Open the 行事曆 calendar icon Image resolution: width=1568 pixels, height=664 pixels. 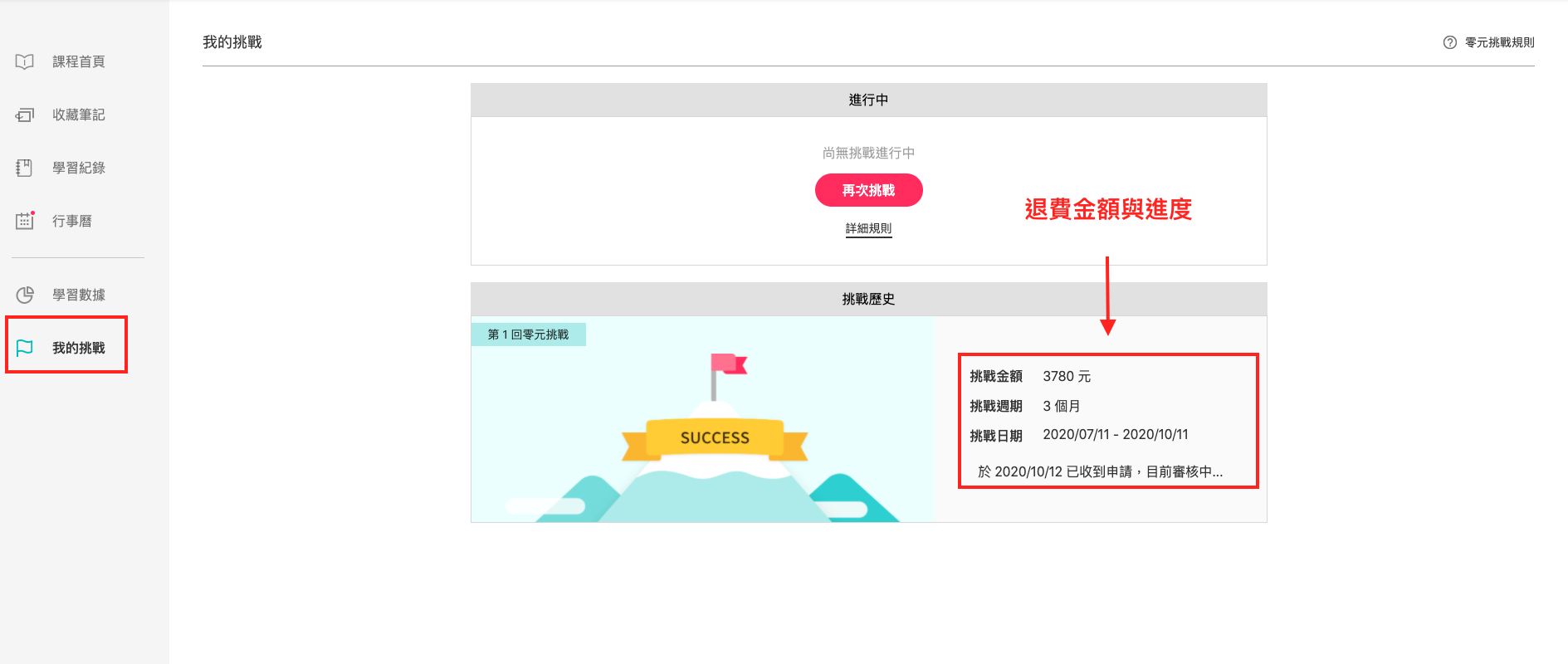tap(25, 221)
